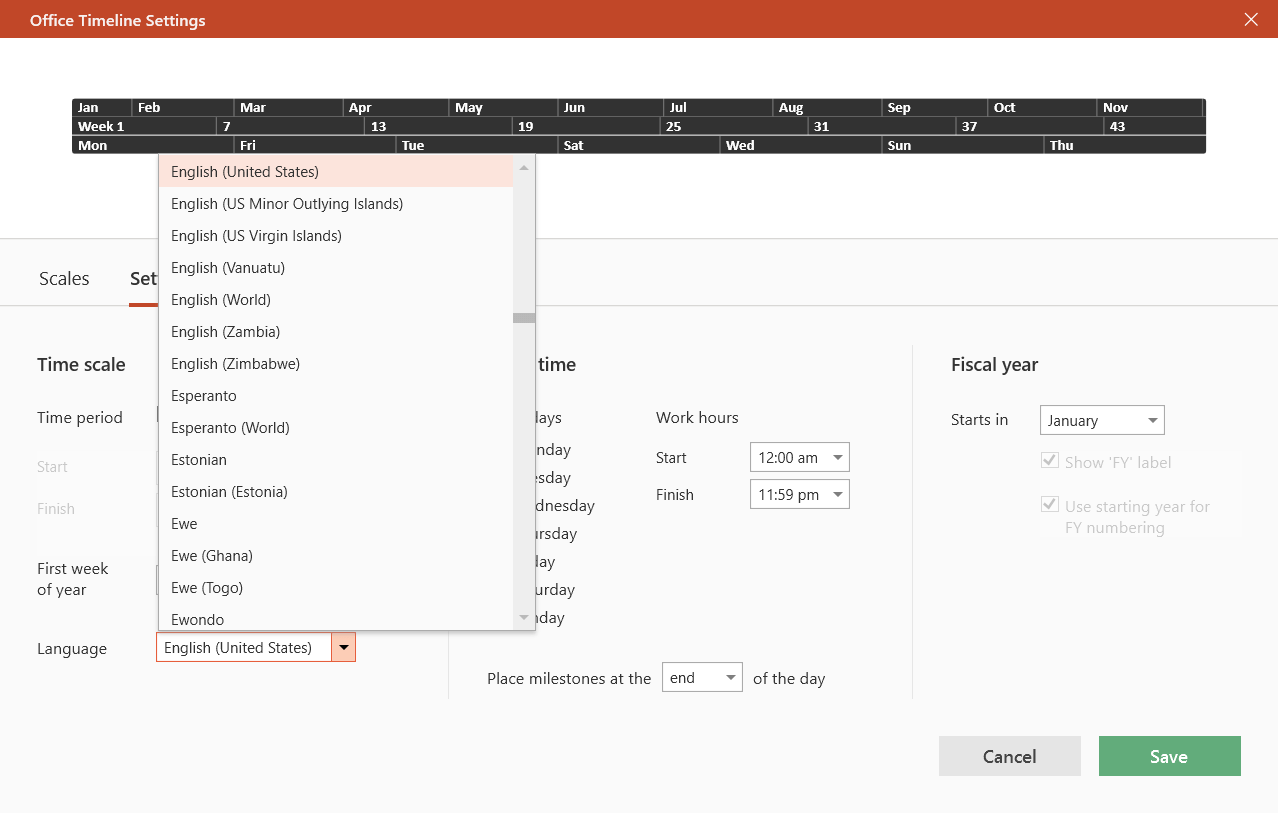The width and height of the screenshot is (1278, 813).
Task: Click the language list scrollbar thumb
Action: coord(524,318)
